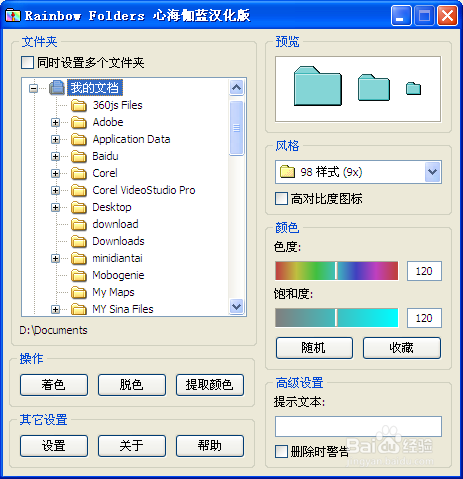The image size is (463, 479).
Task: Click the 随机 random color button
Action: [314, 348]
